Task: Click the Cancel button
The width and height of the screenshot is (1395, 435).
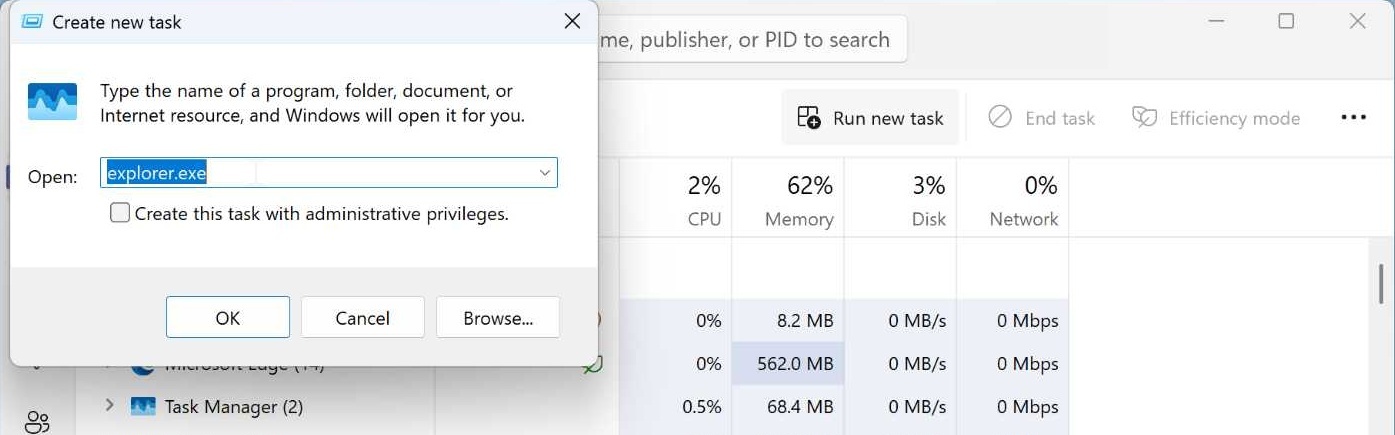Action: tap(362, 318)
